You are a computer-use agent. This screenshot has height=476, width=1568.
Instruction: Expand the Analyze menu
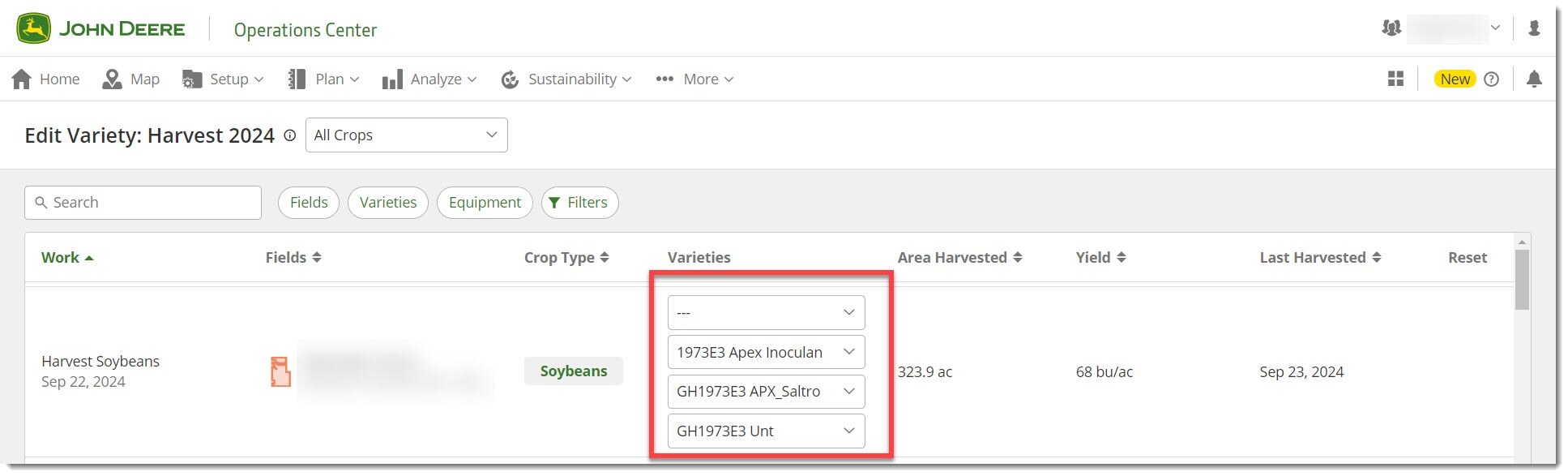click(429, 79)
